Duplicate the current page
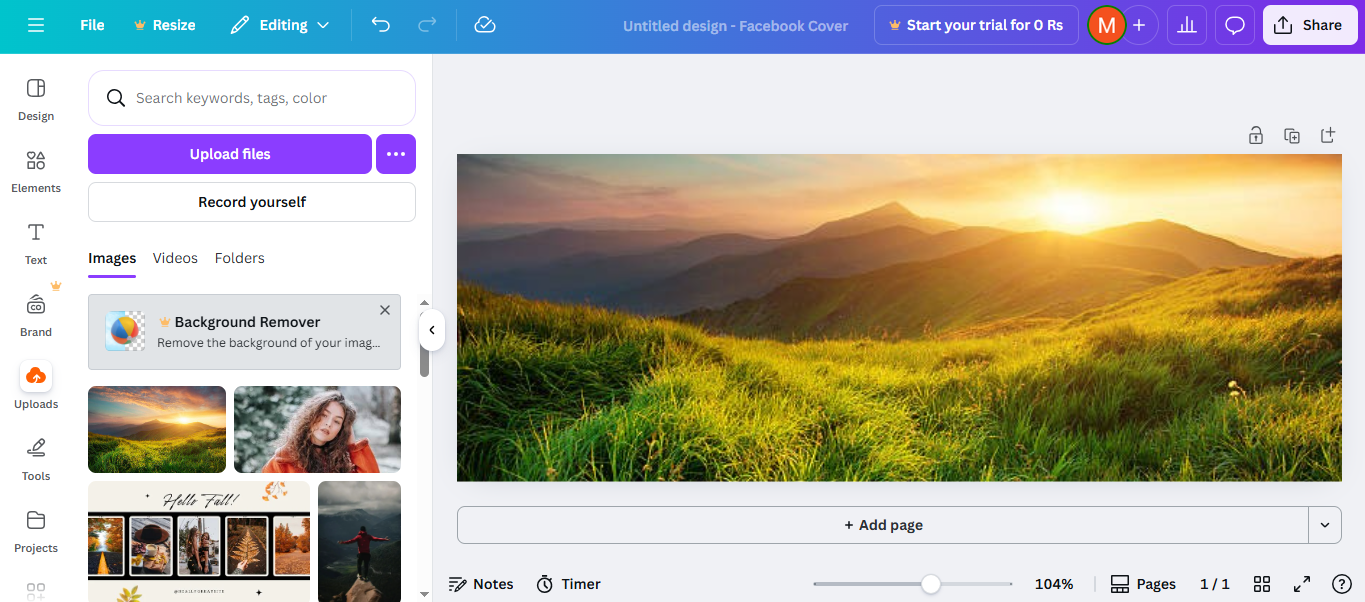 (1292, 135)
